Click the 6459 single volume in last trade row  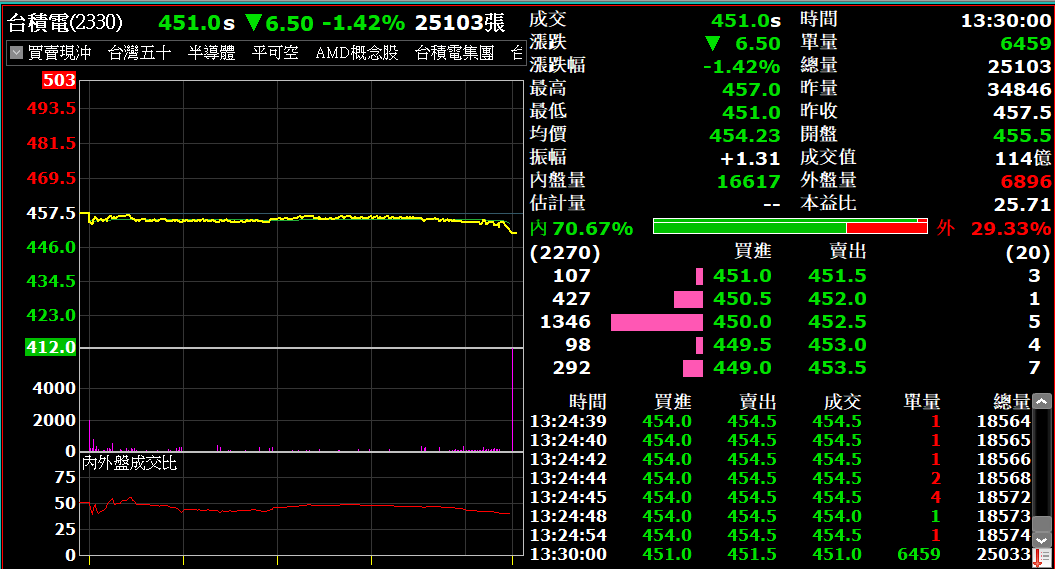(x=918, y=554)
